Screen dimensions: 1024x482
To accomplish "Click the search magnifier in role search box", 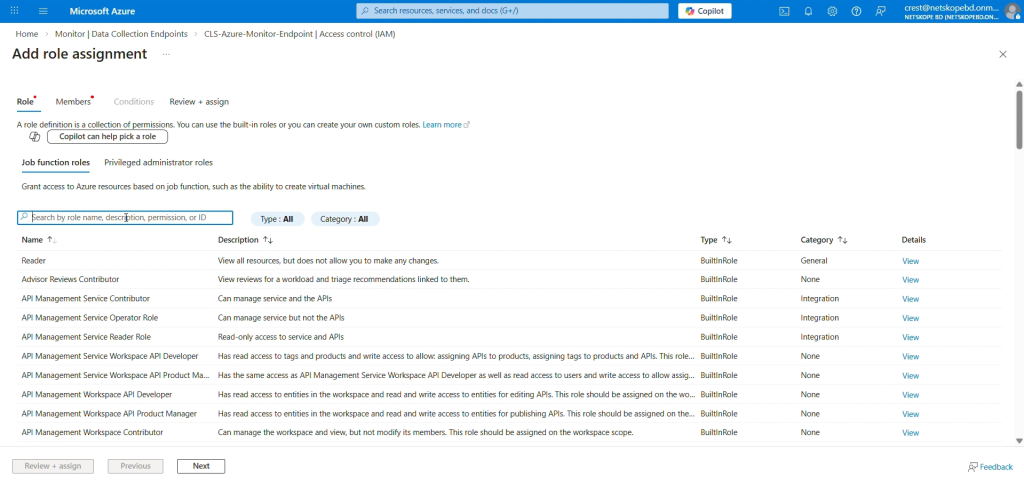I will [x=24, y=217].
